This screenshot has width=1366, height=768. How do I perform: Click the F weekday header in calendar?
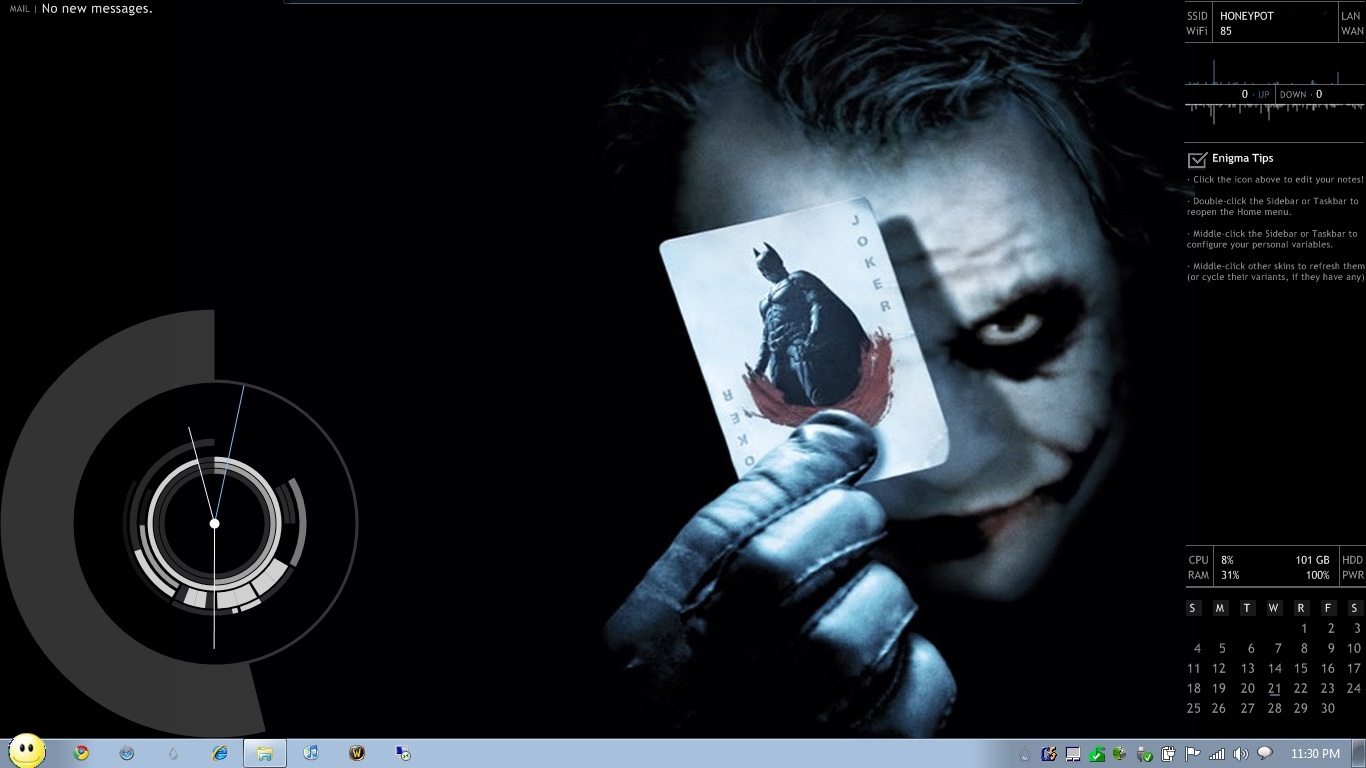point(1328,608)
